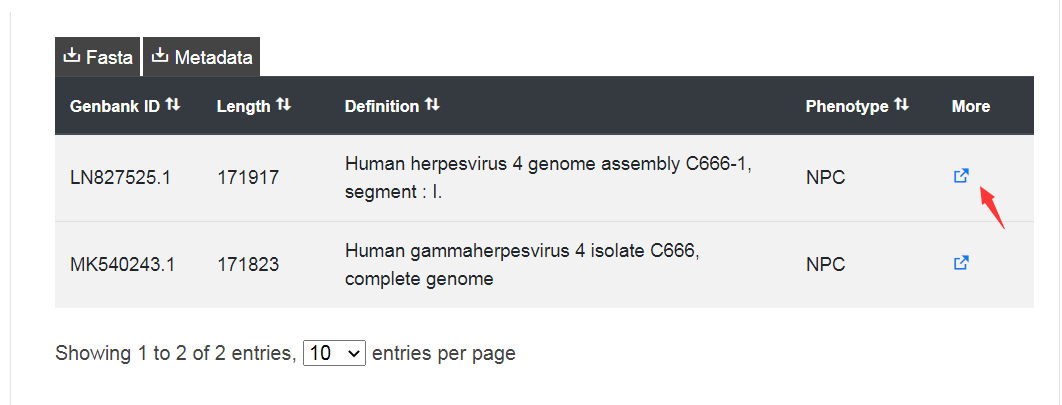
Task: Click the Fasta label text
Action: [x=109, y=58]
